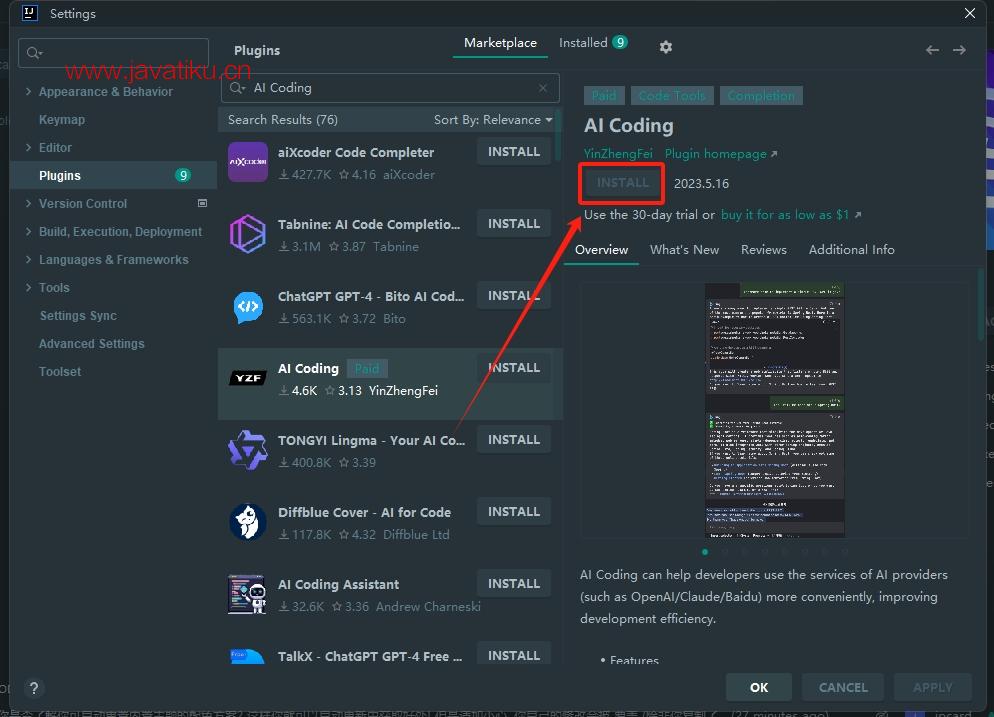Open the Plugin homepage link

point(721,154)
